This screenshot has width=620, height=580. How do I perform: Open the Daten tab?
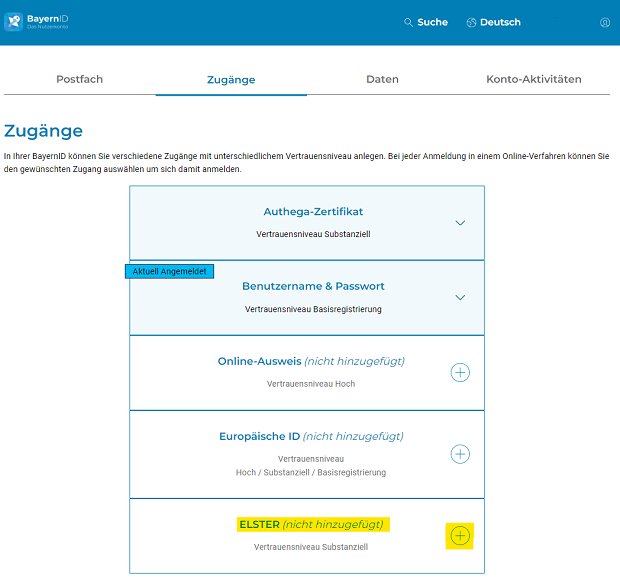(x=382, y=79)
